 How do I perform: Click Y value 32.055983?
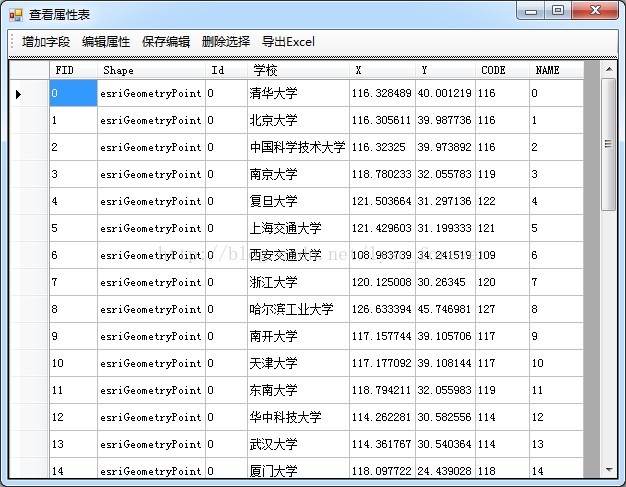tap(445, 390)
